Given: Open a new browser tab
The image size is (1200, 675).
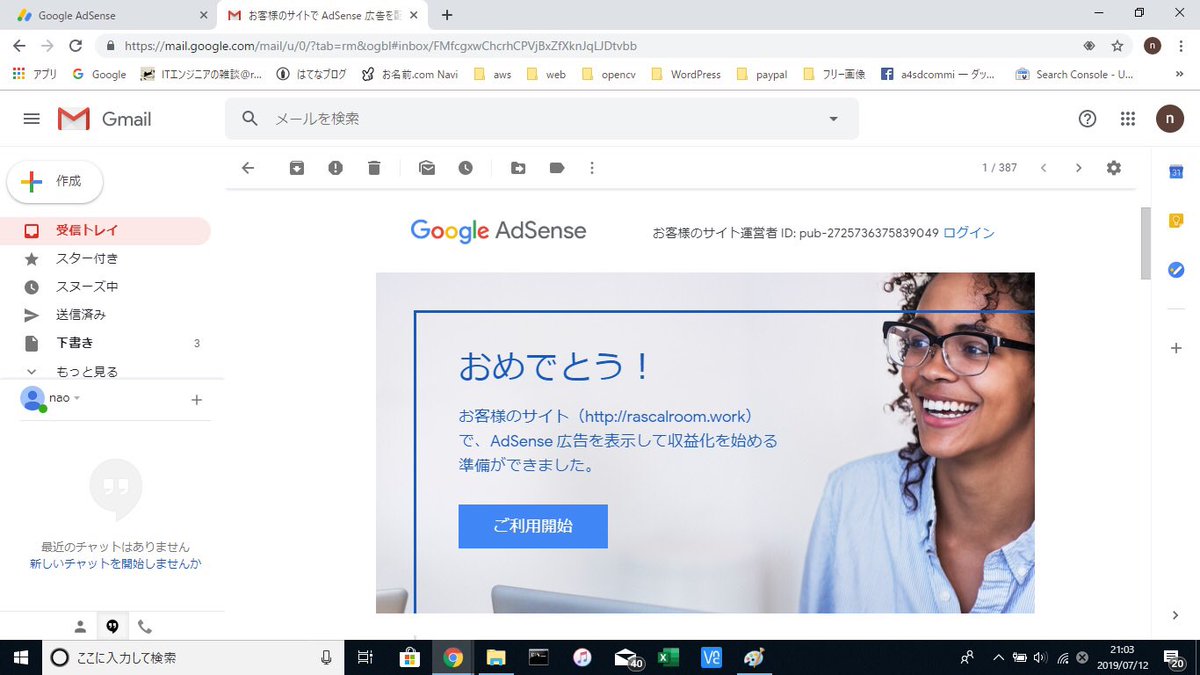Looking at the screenshot, I should tap(447, 15).
